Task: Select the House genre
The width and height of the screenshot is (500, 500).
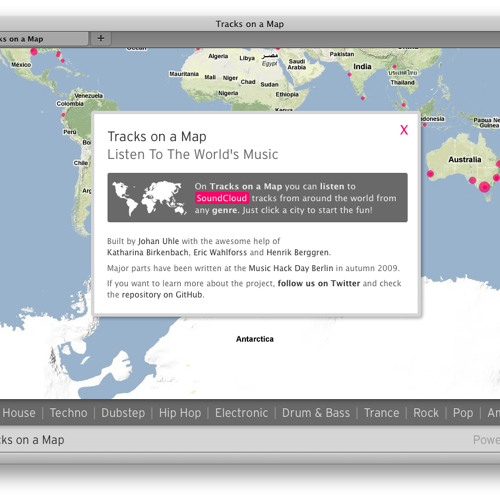Action: click(x=19, y=413)
